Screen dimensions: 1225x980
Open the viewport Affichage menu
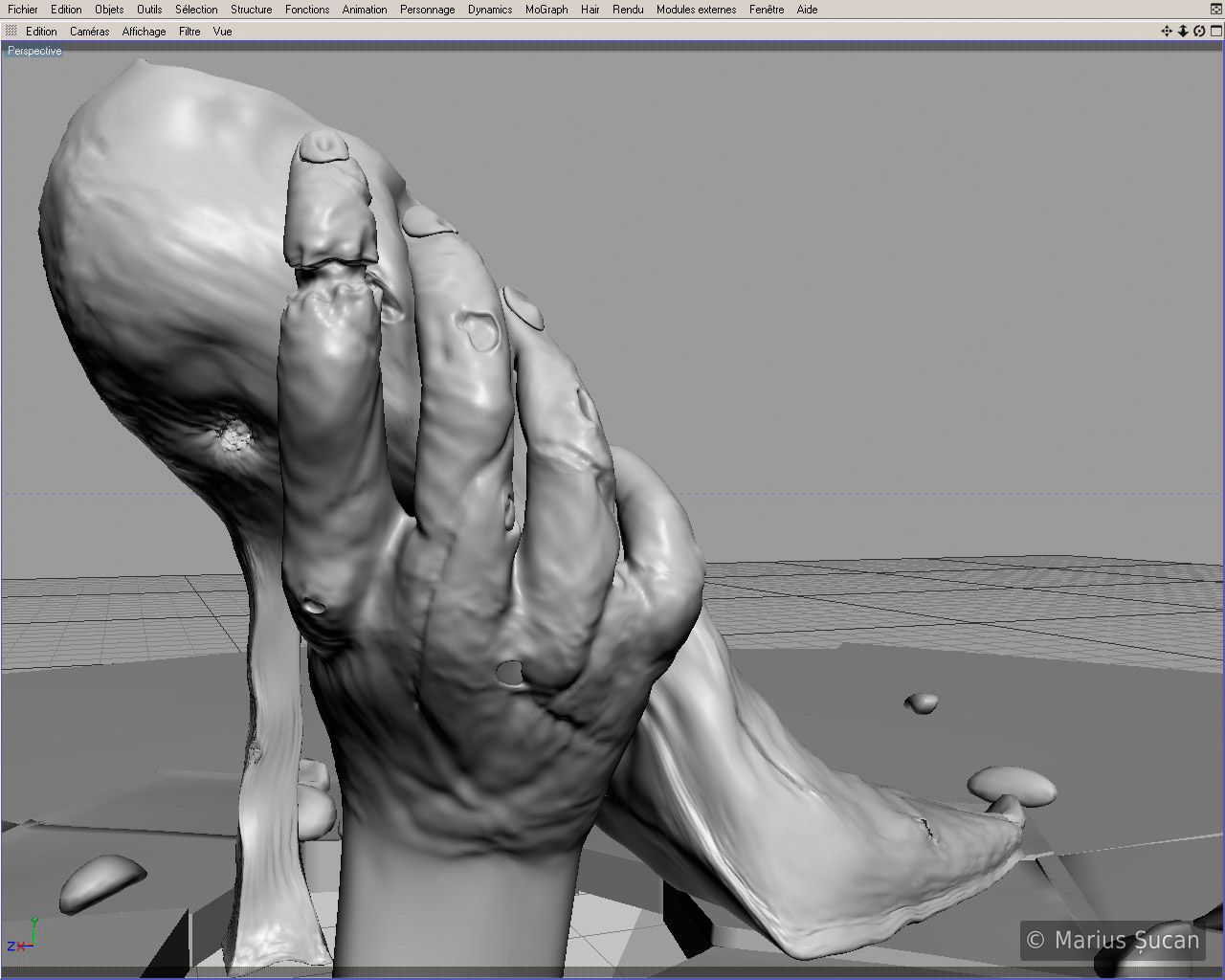[144, 32]
